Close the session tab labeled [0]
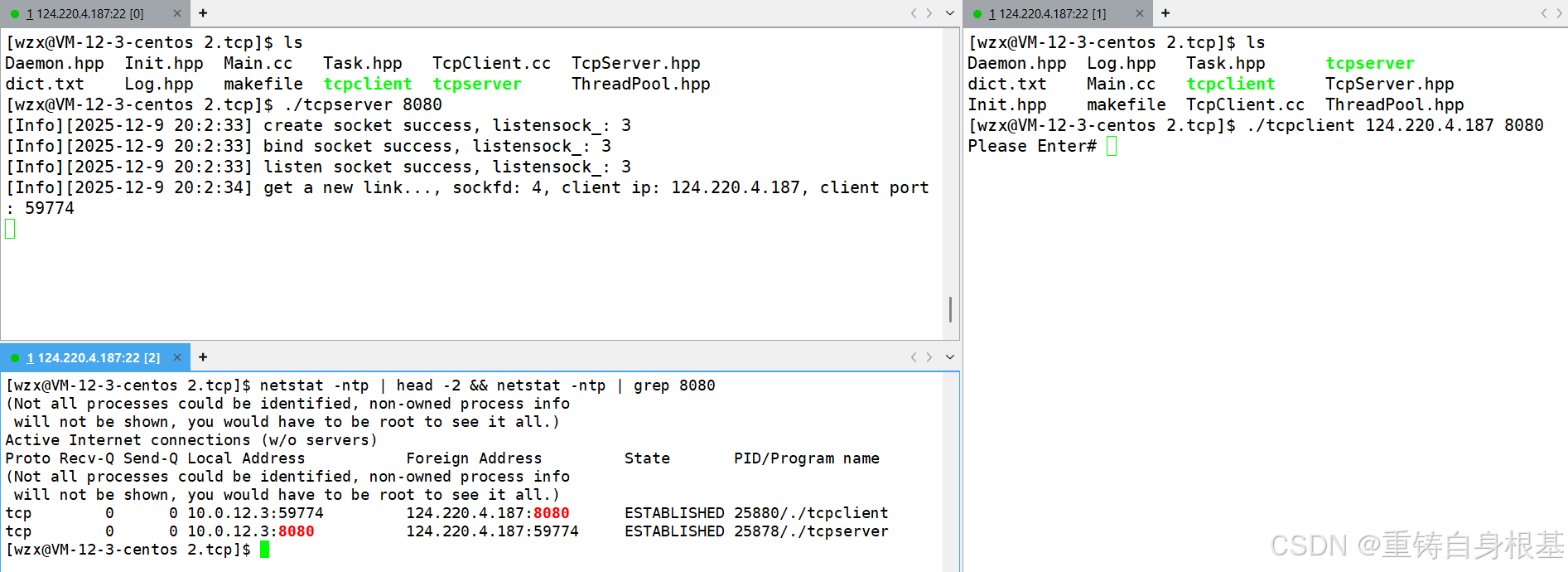This screenshot has width=1568, height=572. click(x=176, y=13)
